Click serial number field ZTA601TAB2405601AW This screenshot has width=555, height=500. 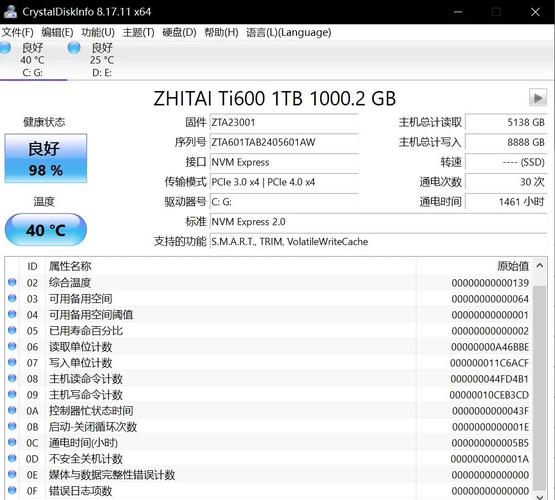tap(284, 142)
